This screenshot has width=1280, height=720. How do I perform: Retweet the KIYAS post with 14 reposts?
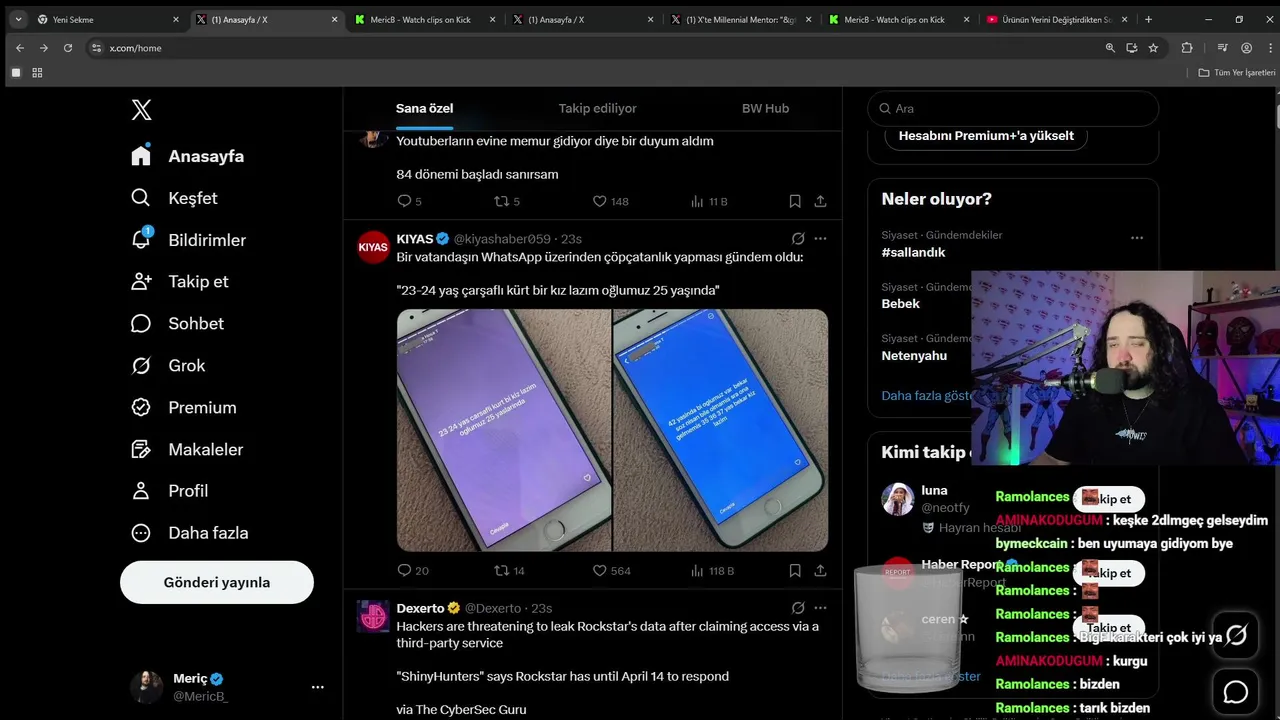502,571
